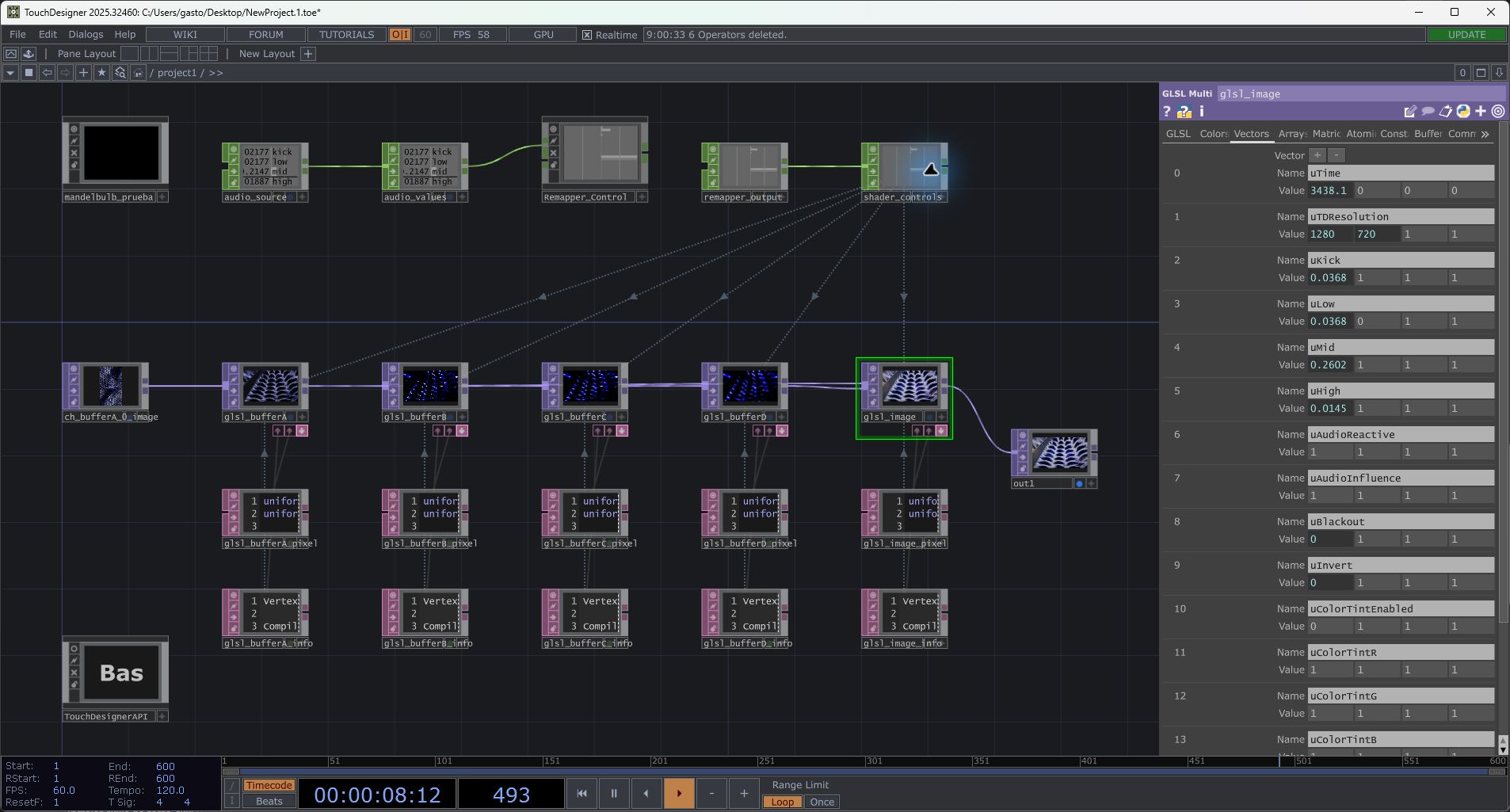Navigate back with the left arrow in the pane bar
Image resolution: width=1510 pixels, height=812 pixels.
pos(47,73)
